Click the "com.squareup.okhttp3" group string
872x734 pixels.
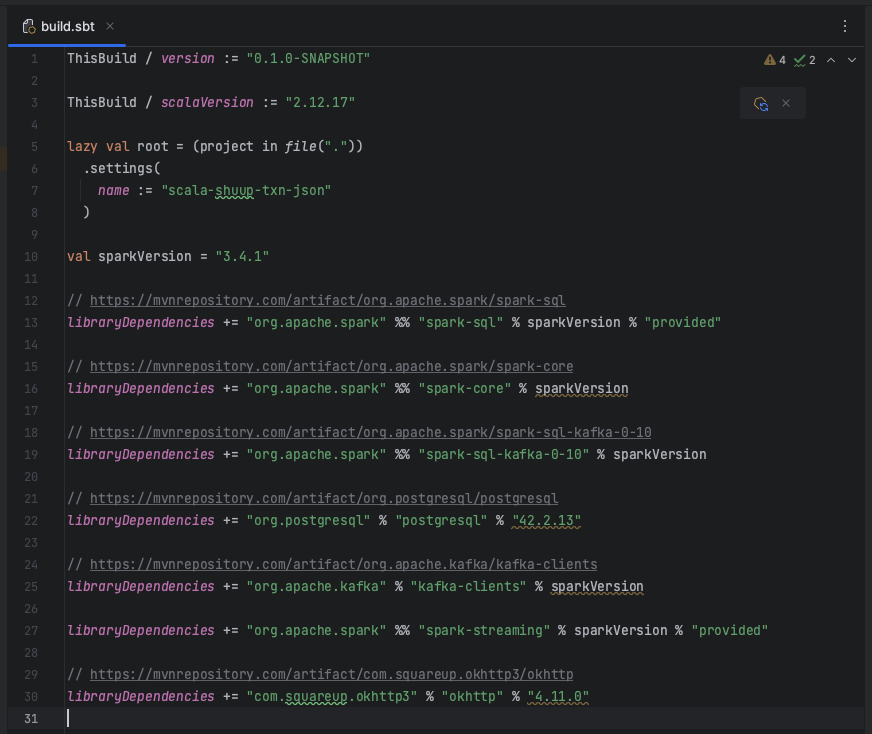tap(331, 696)
